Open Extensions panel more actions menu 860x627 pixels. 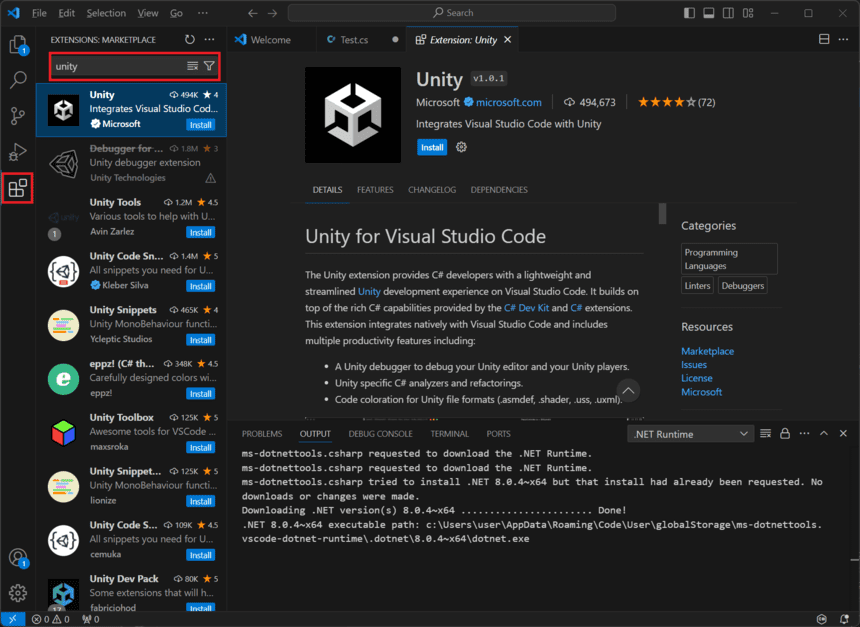(x=210, y=39)
